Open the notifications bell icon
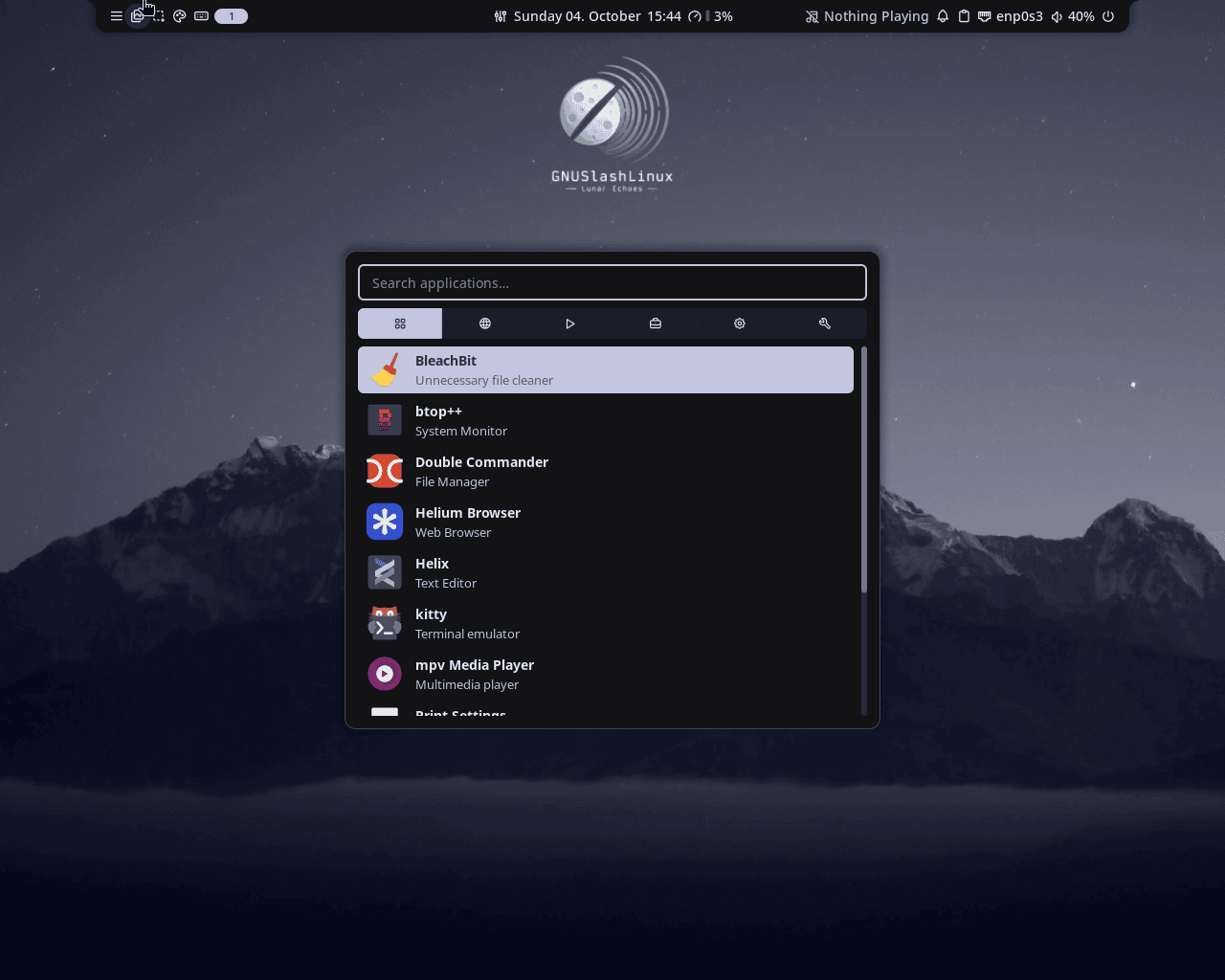Viewport: 1225px width, 980px height. (943, 16)
